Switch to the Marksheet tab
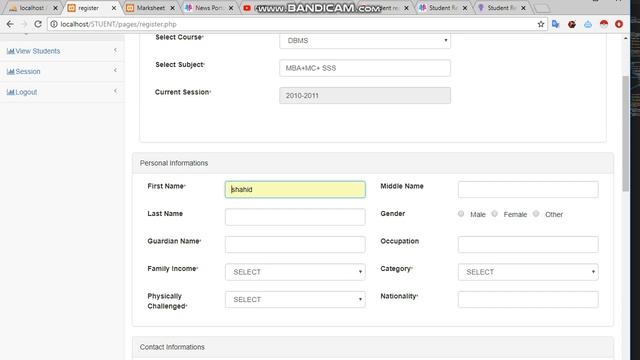The width and height of the screenshot is (640, 360). (x=151, y=8)
